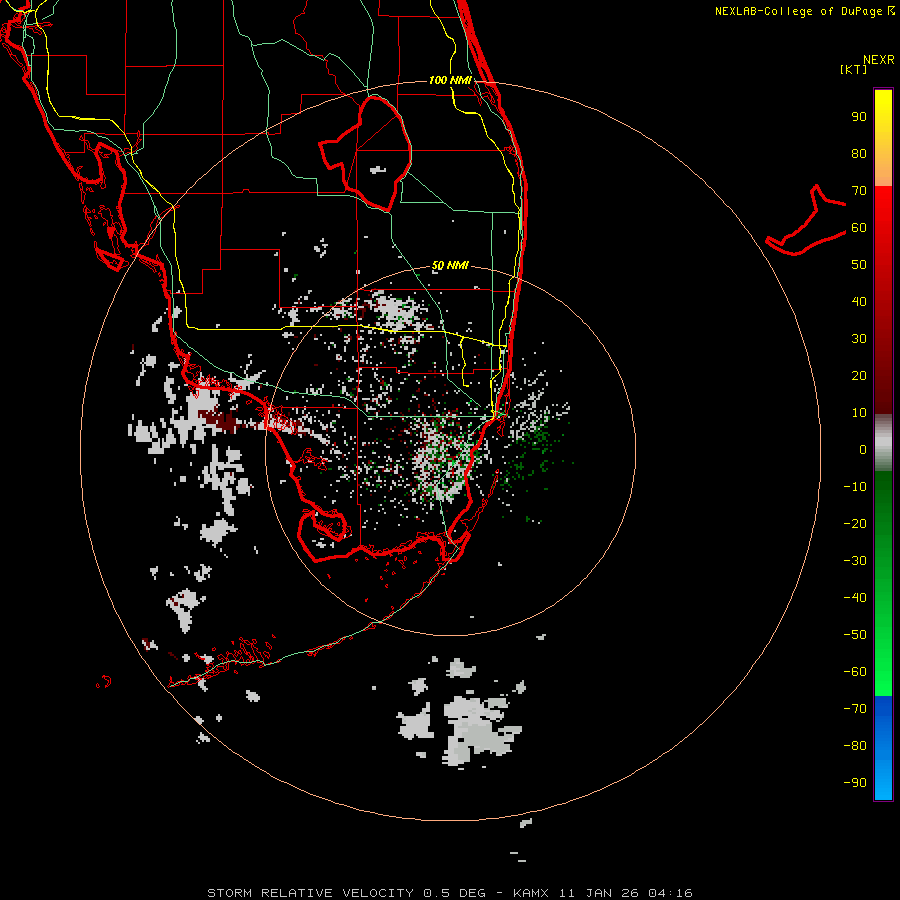Select the 60 knot scale label

tap(859, 228)
